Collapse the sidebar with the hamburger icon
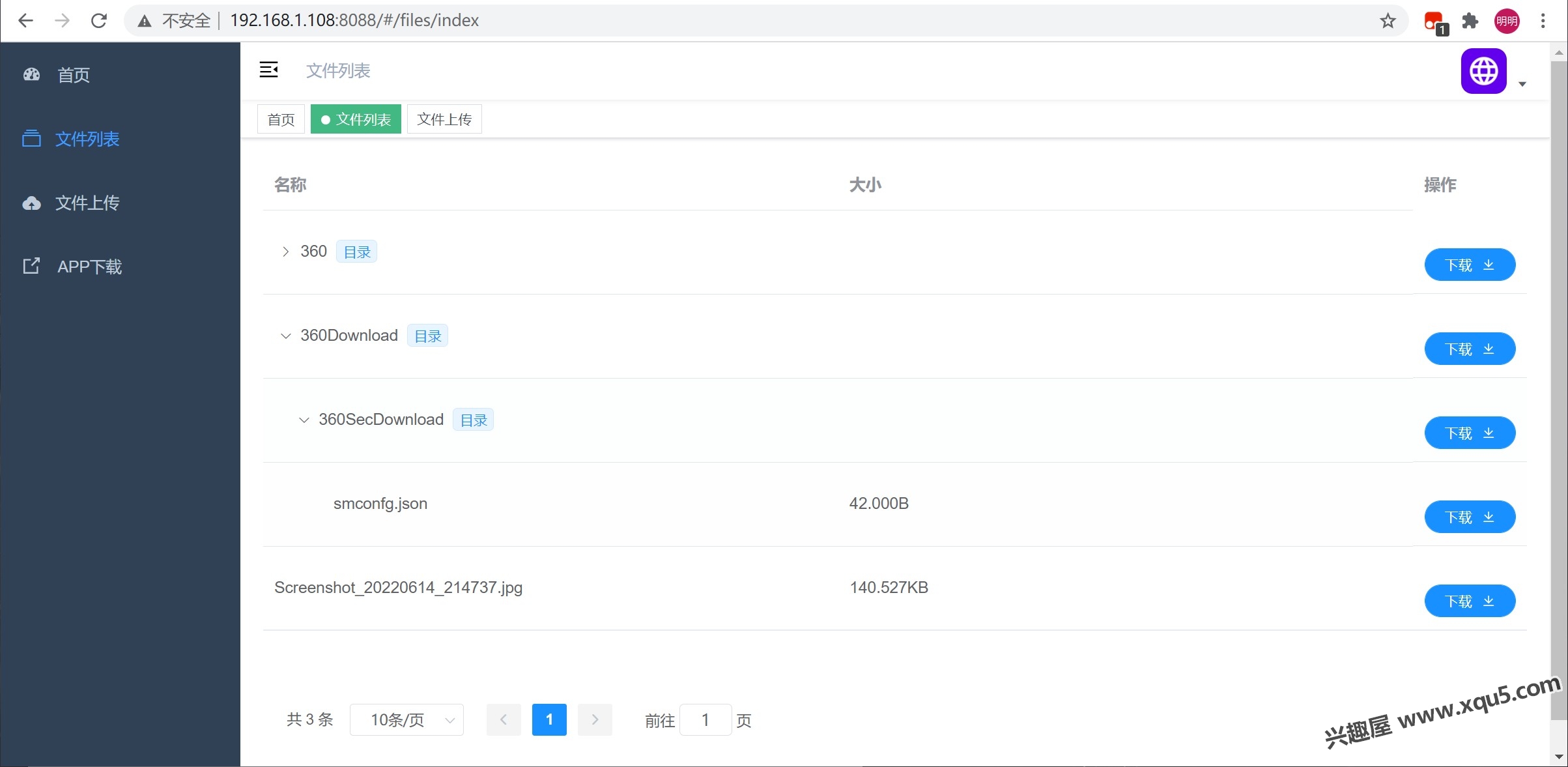Screen dimensions: 1568x767 point(269,70)
